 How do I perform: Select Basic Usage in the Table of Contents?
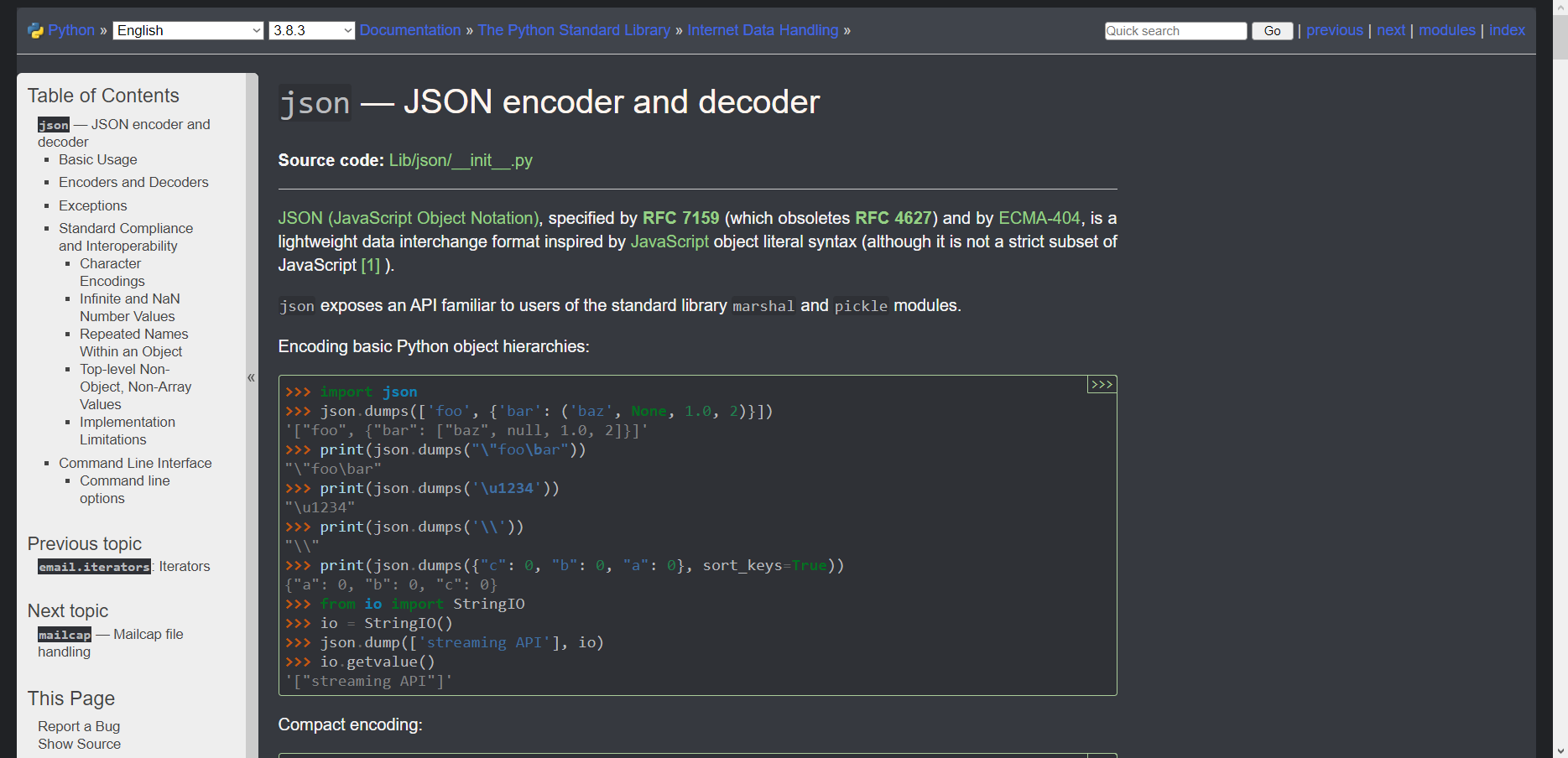click(x=97, y=159)
